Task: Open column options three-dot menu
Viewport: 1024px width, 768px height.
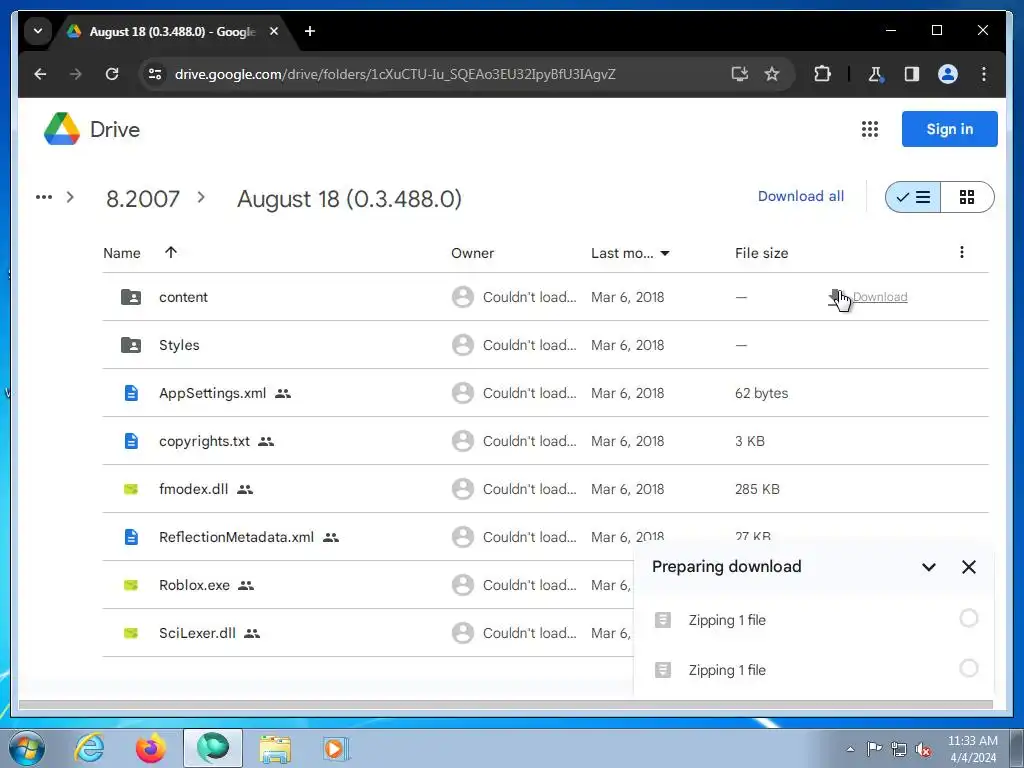Action: click(x=961, y=252)
